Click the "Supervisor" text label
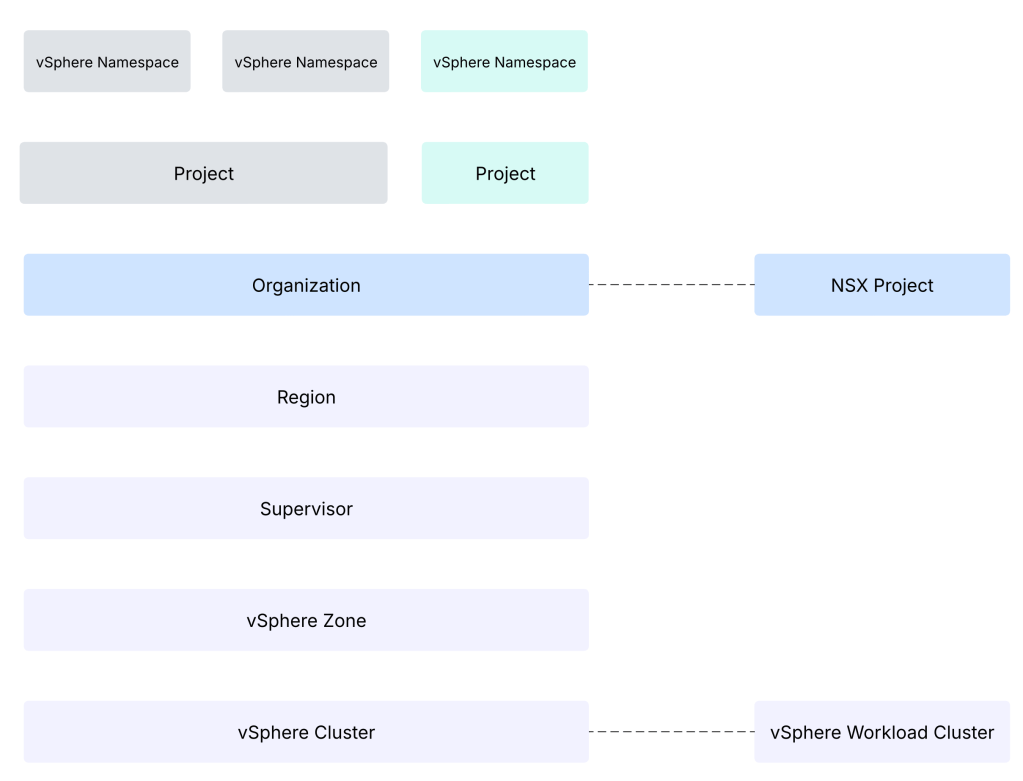 point(306,509)
